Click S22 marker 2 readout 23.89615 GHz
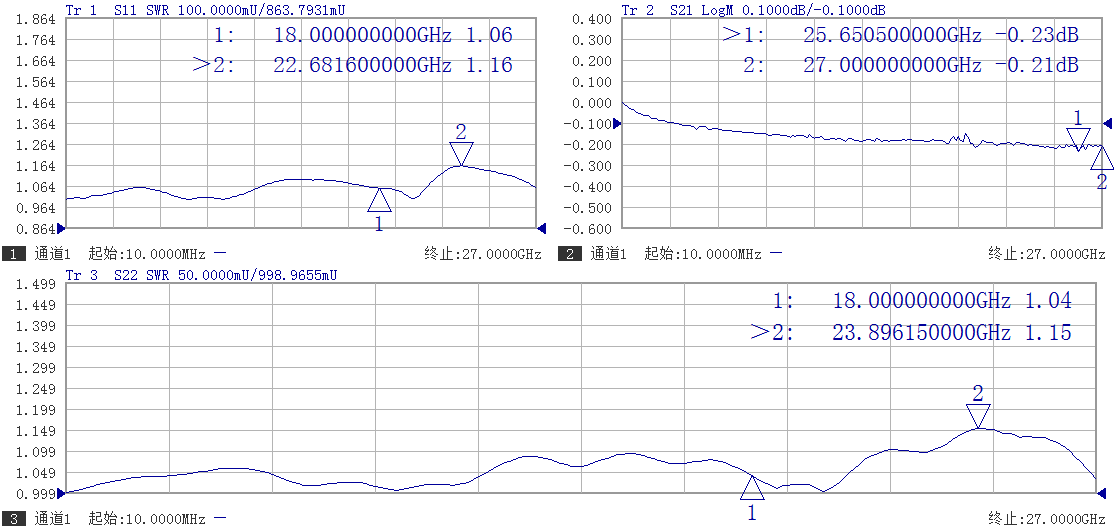The image size is (1118, 528). tap(922, 332)
